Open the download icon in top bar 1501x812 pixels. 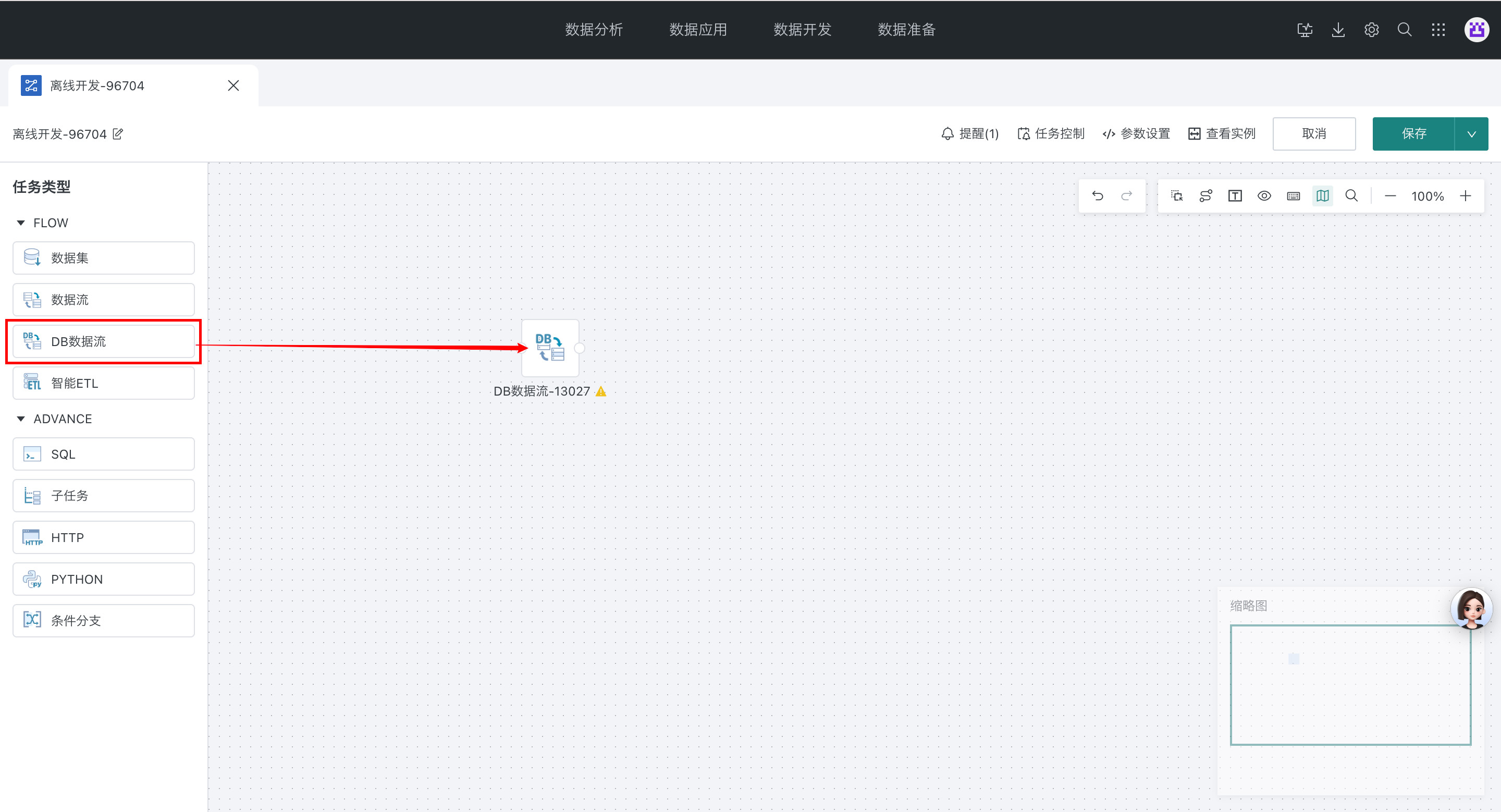1338,30
